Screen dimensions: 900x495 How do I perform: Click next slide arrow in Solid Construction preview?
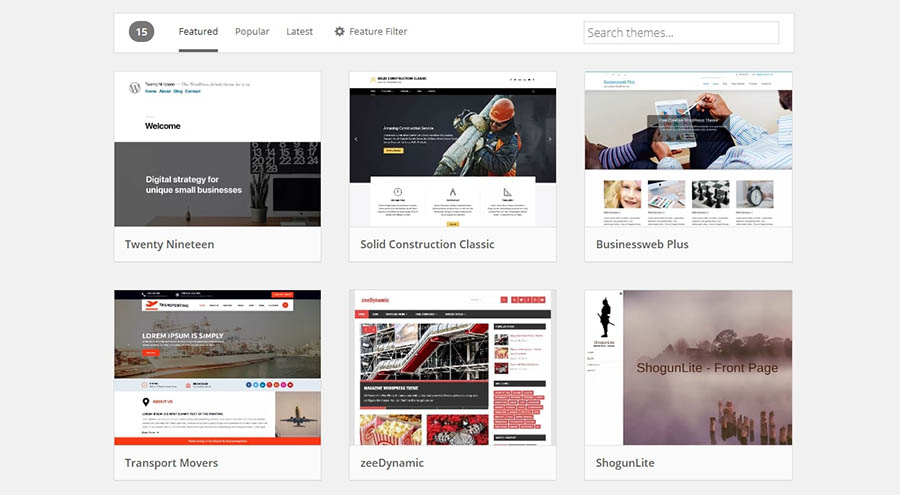click(549, 140)
